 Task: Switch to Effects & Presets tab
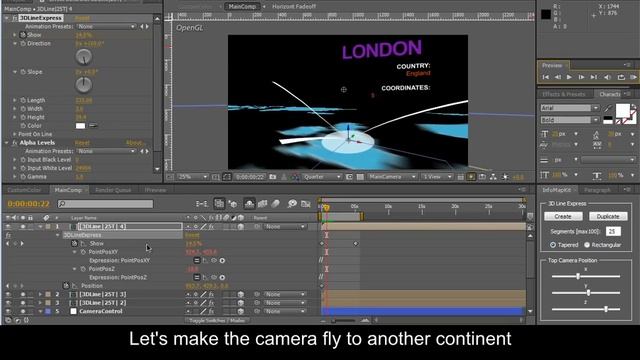click(564, 94)
